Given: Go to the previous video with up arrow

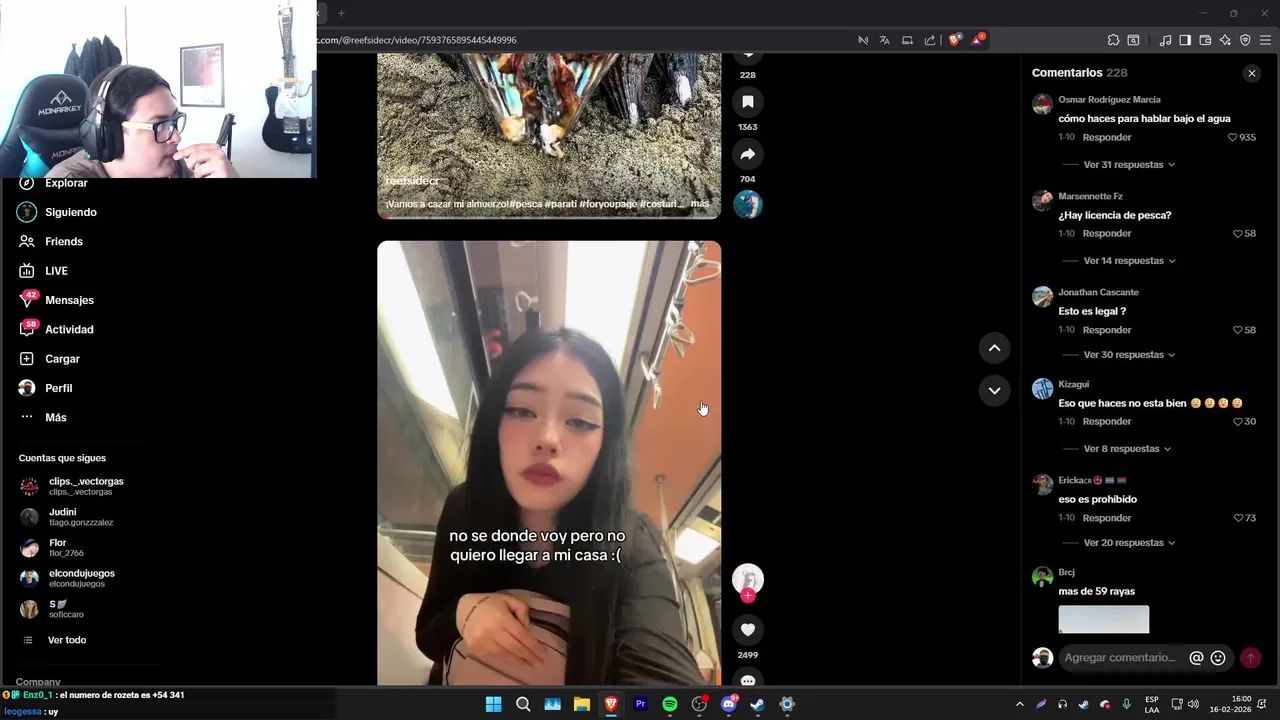Looking at the screenshot, I should click(994, 347).
